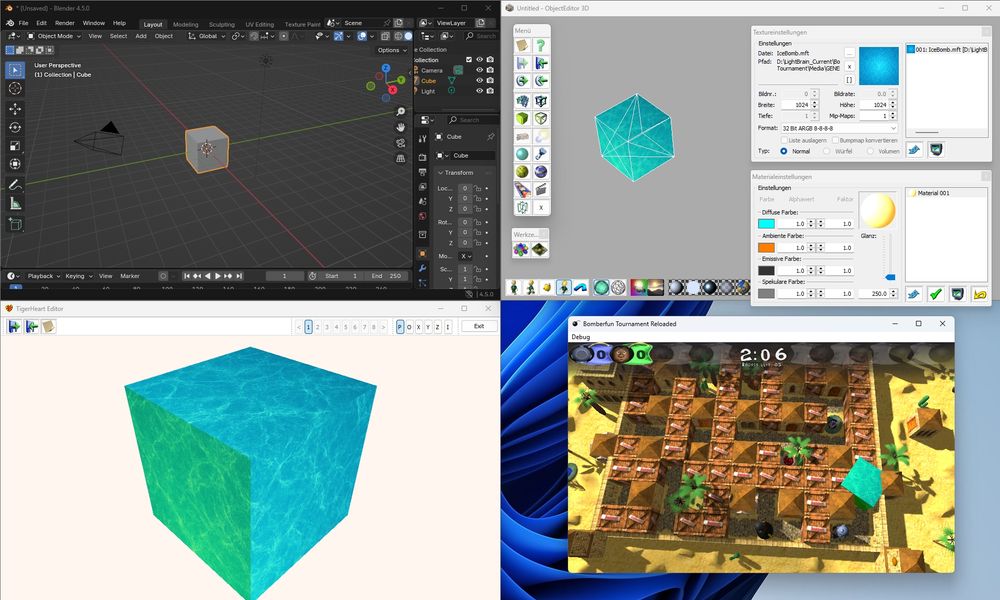Image resolution: width=1000 pixels, height=600 pixels.
Task: Click the P view button in TigerHeart Editor
Action: [x=400, y=327]
